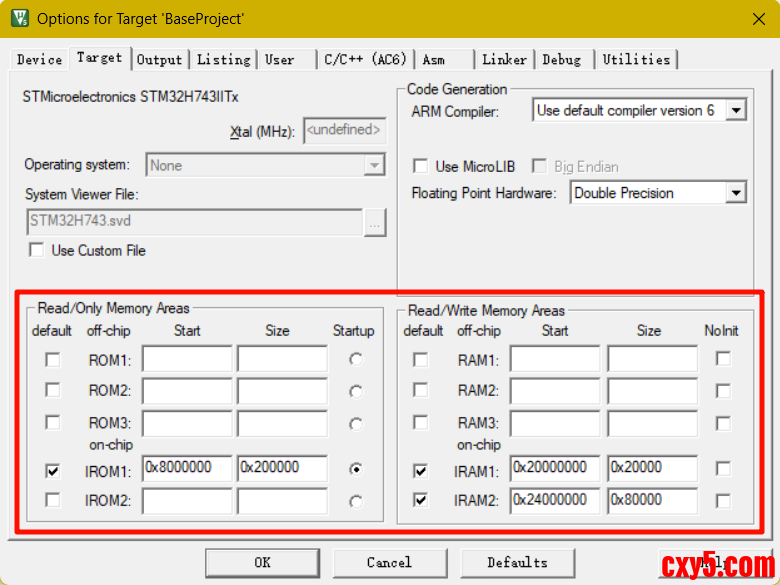
Task: Edit the IROM1 Start address 0x8000000
Action: point(187,468)
